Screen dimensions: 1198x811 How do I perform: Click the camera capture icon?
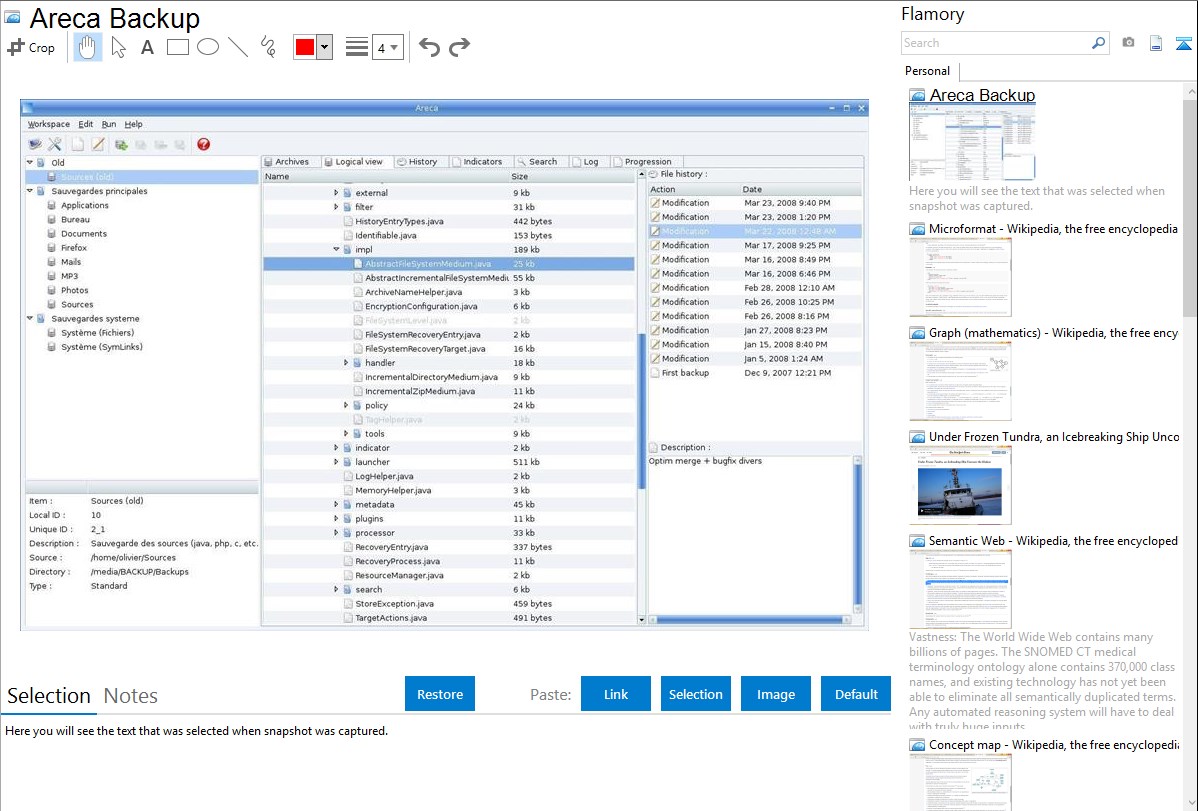pos(1128,43)
